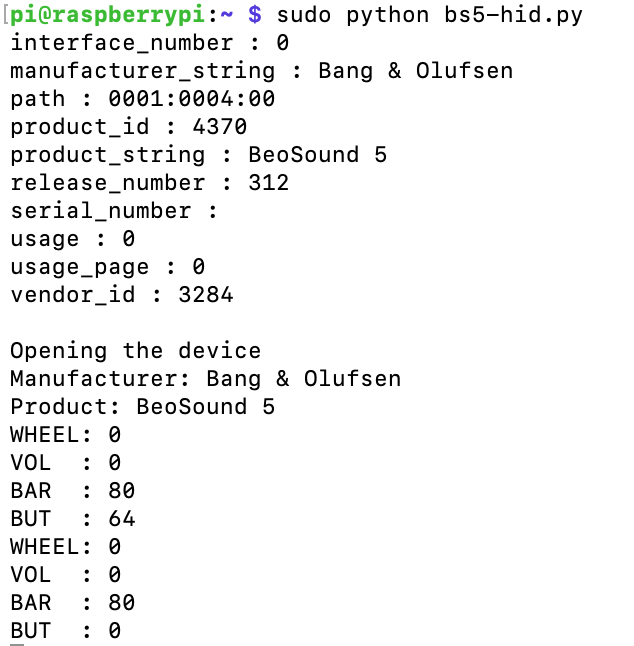The width and height of the screenshot is (634, 646).
Task: Click the release_number value 312
Action: (x=268, y=183)
